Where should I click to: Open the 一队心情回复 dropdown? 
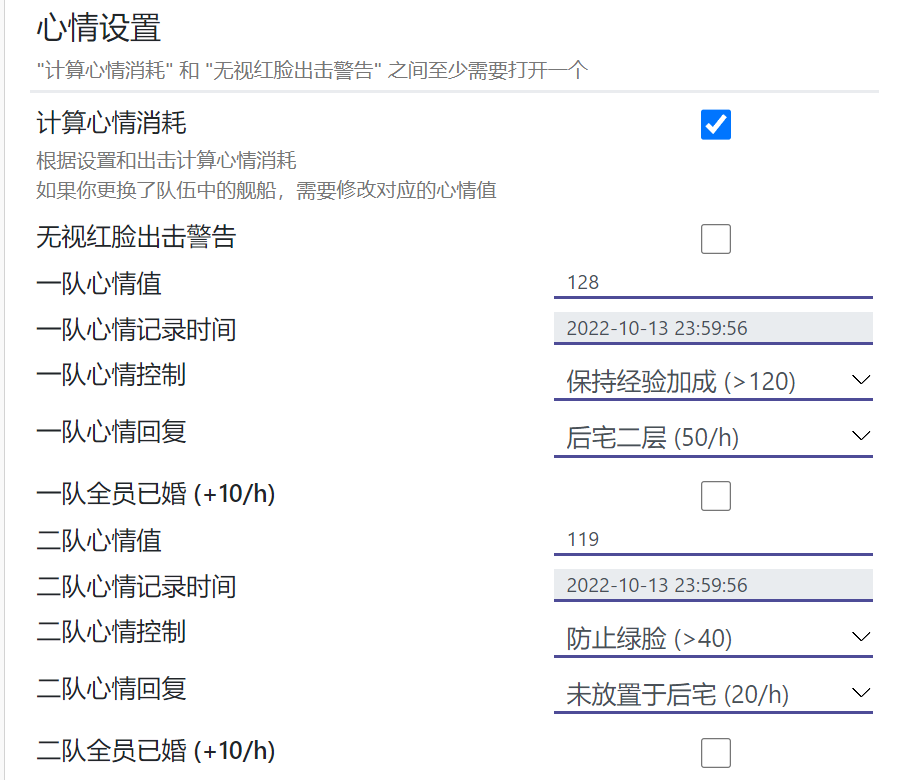(714, 437)
